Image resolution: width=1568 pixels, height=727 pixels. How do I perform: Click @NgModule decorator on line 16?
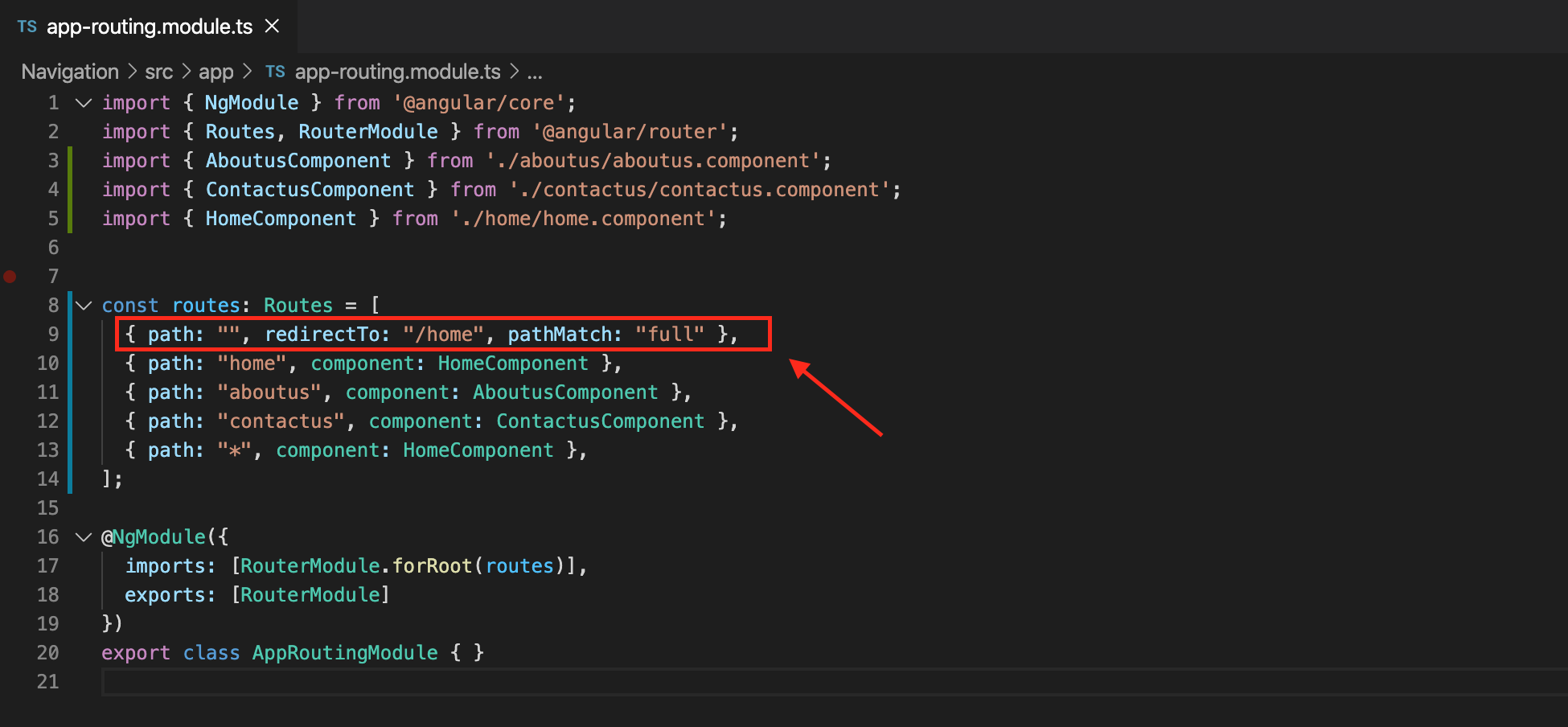[154, 537]
